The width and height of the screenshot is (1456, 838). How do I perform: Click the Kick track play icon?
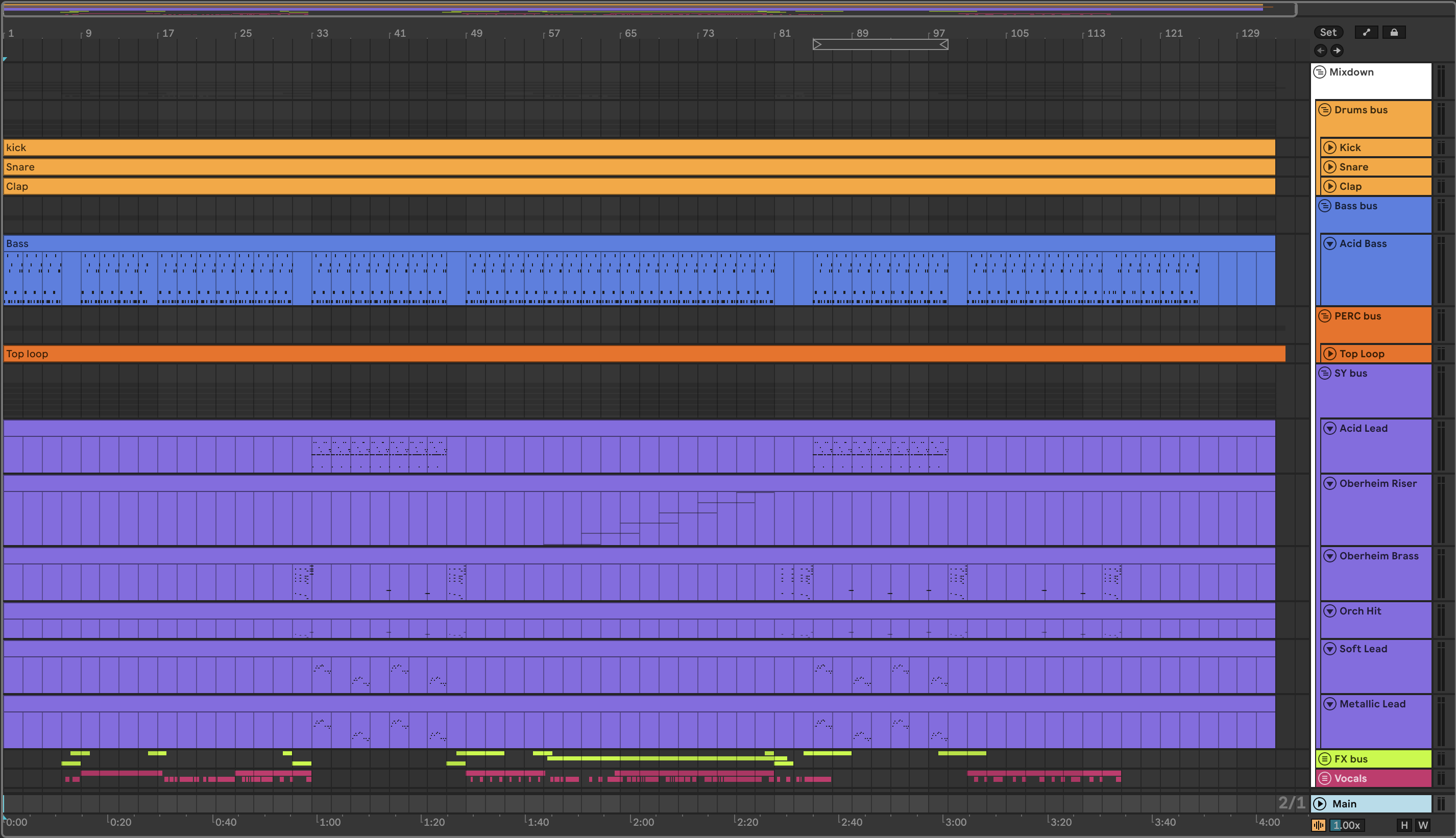tap(1329, 147)
